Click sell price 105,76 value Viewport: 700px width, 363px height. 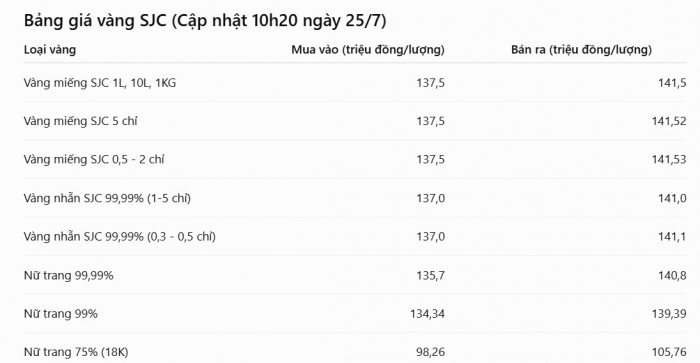coord(669,352)
